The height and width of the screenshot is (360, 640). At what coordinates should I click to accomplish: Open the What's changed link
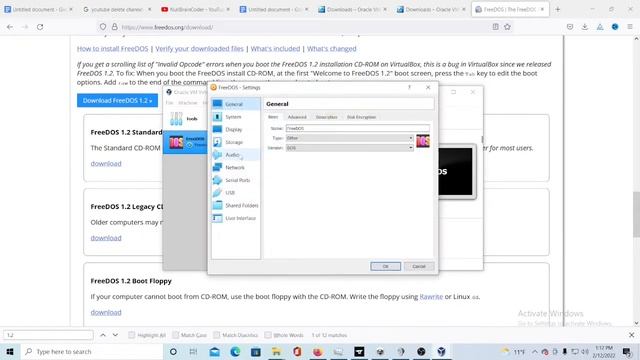(331, 49)
